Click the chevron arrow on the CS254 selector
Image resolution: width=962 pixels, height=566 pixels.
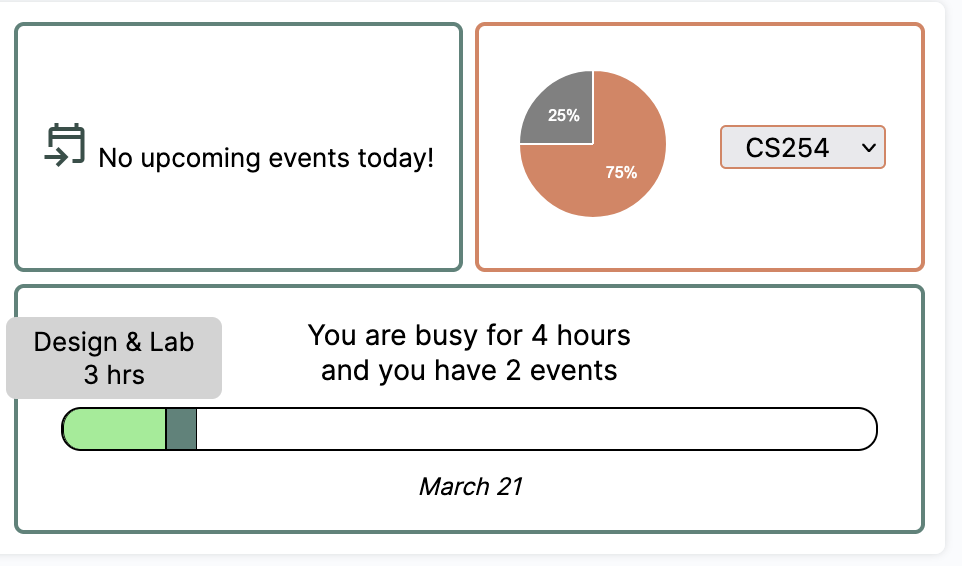868,148
